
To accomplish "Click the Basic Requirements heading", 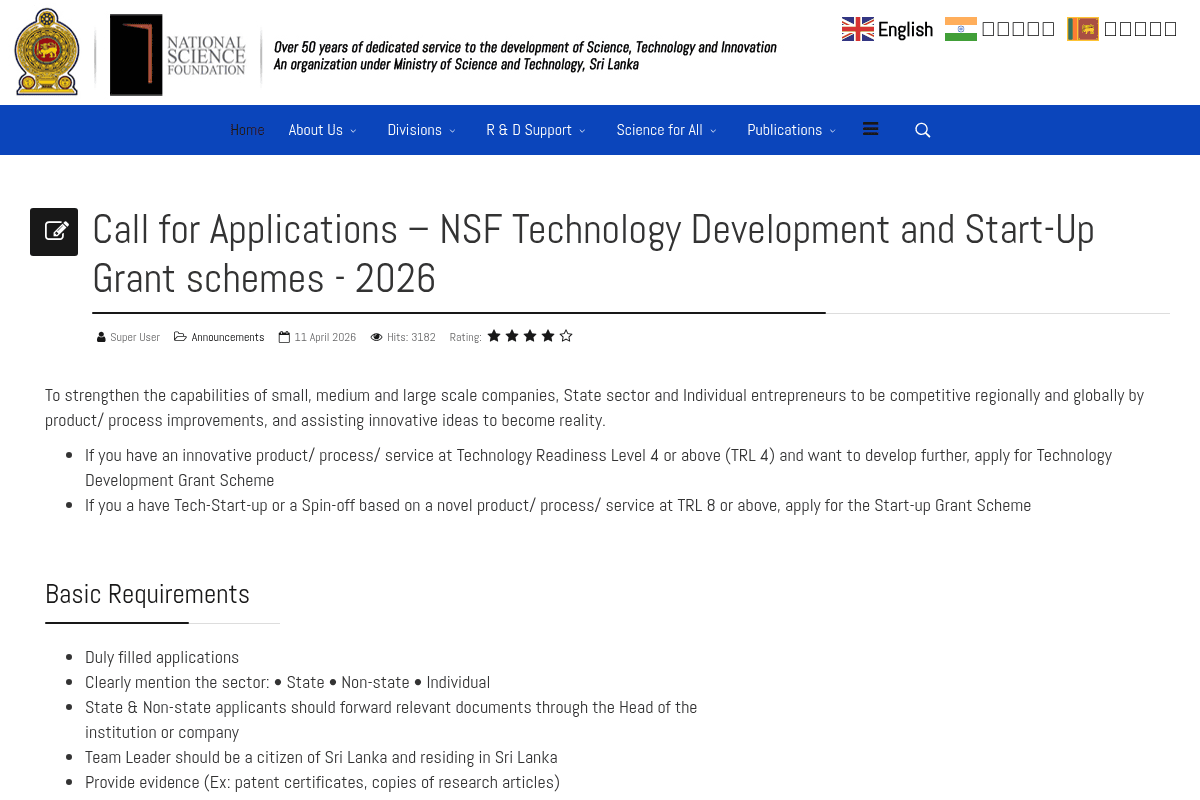I will pos(147,594).
